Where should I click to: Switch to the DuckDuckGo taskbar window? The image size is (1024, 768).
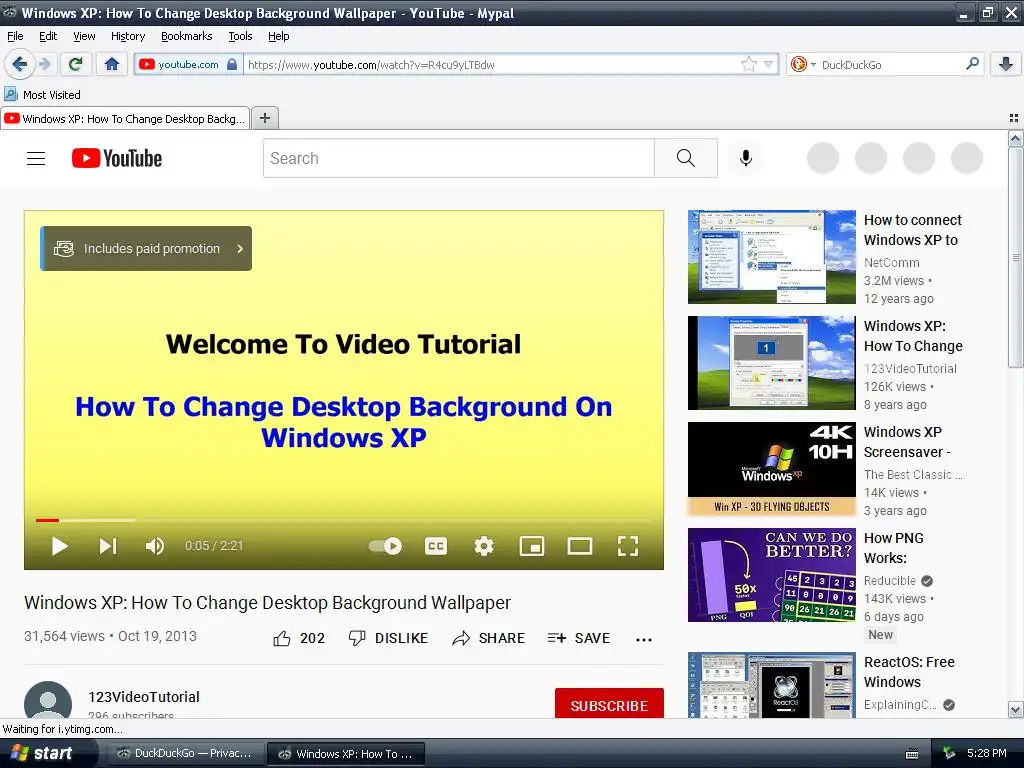184,754
